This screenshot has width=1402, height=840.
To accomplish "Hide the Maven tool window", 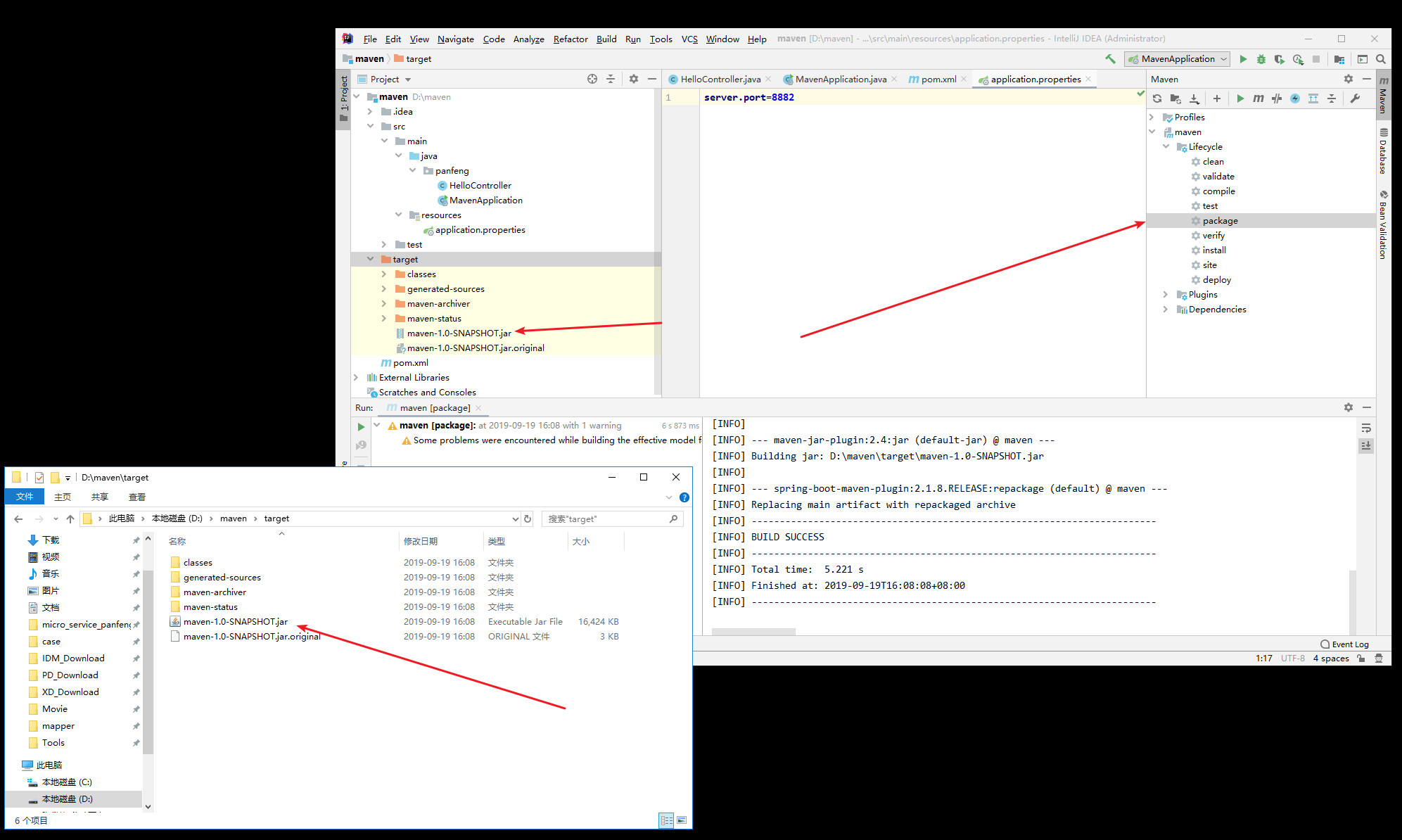I will pos(1367,79).
